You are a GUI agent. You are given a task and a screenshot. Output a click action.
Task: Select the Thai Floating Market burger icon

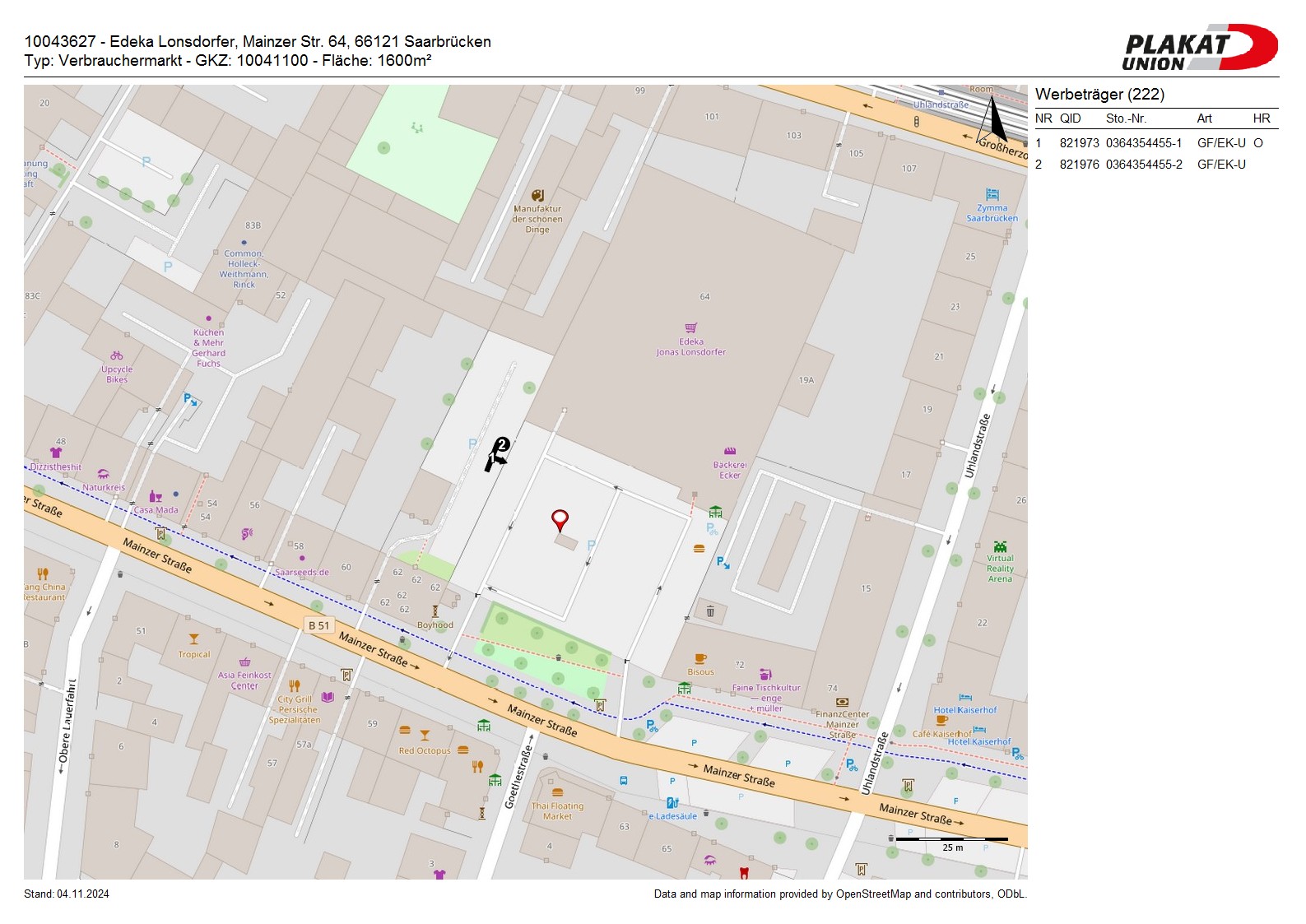click(x=557, y=793)
